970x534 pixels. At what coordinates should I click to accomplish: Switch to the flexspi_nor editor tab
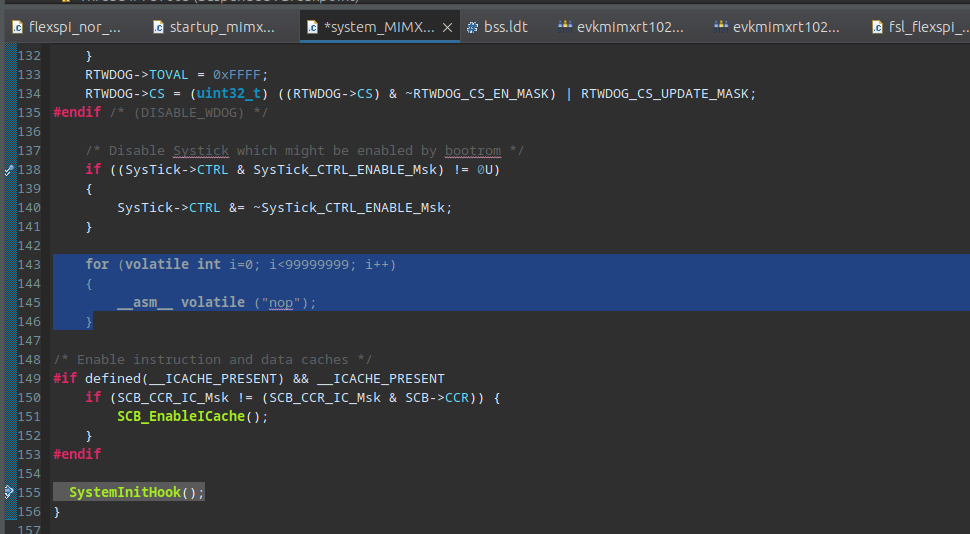tap(74, 28)
